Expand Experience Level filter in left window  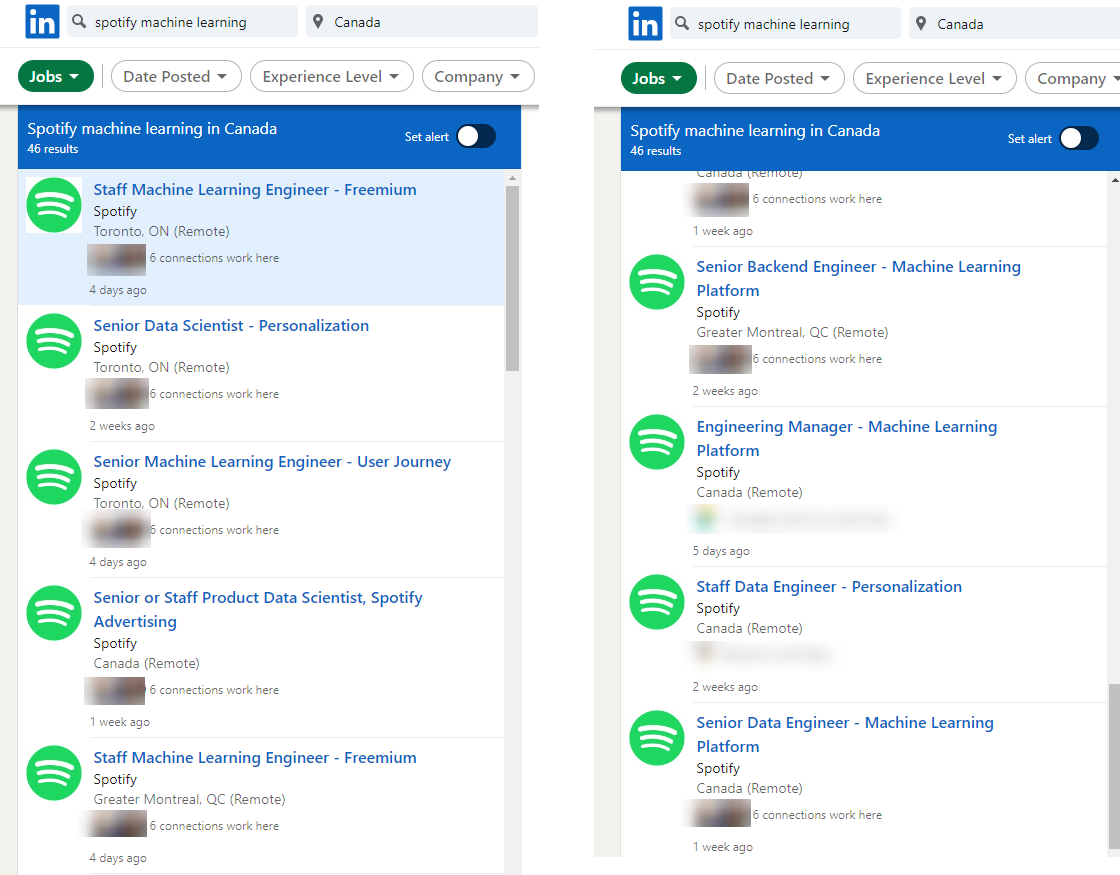(331, 76)
